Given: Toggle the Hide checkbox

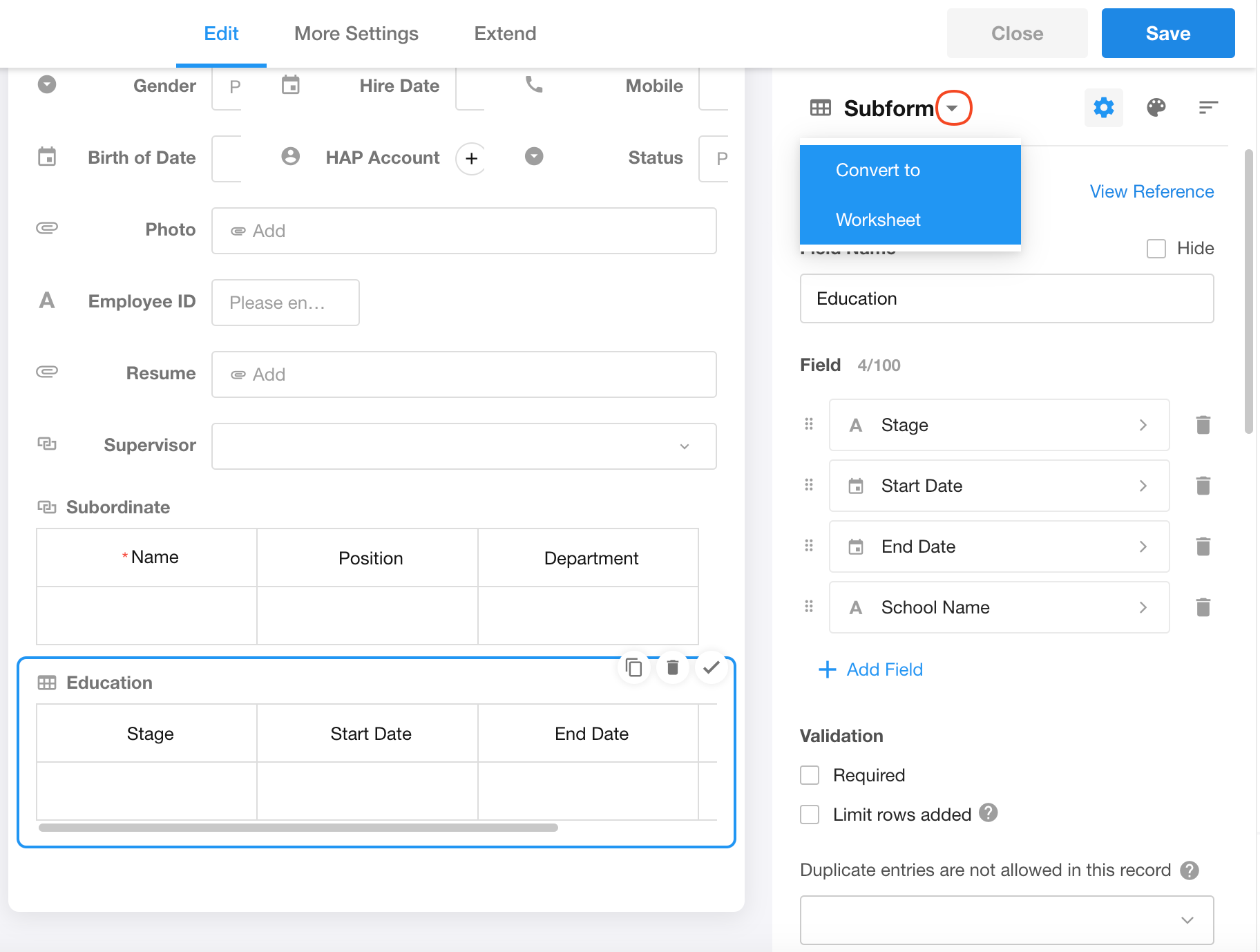Looking at the screenshot, I should pos(1156,249).
